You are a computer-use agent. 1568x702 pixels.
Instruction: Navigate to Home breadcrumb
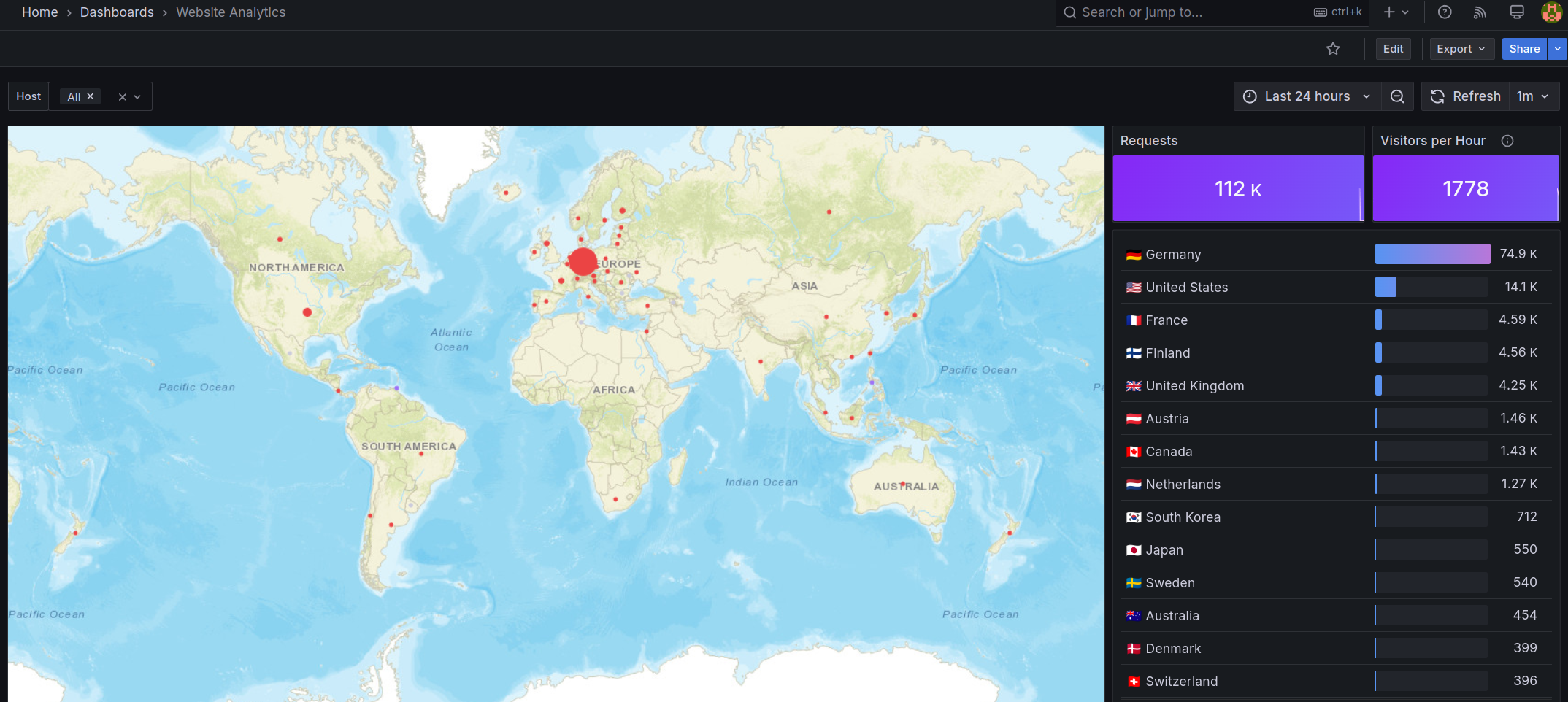pyautogui.click(x=39, y=12)
